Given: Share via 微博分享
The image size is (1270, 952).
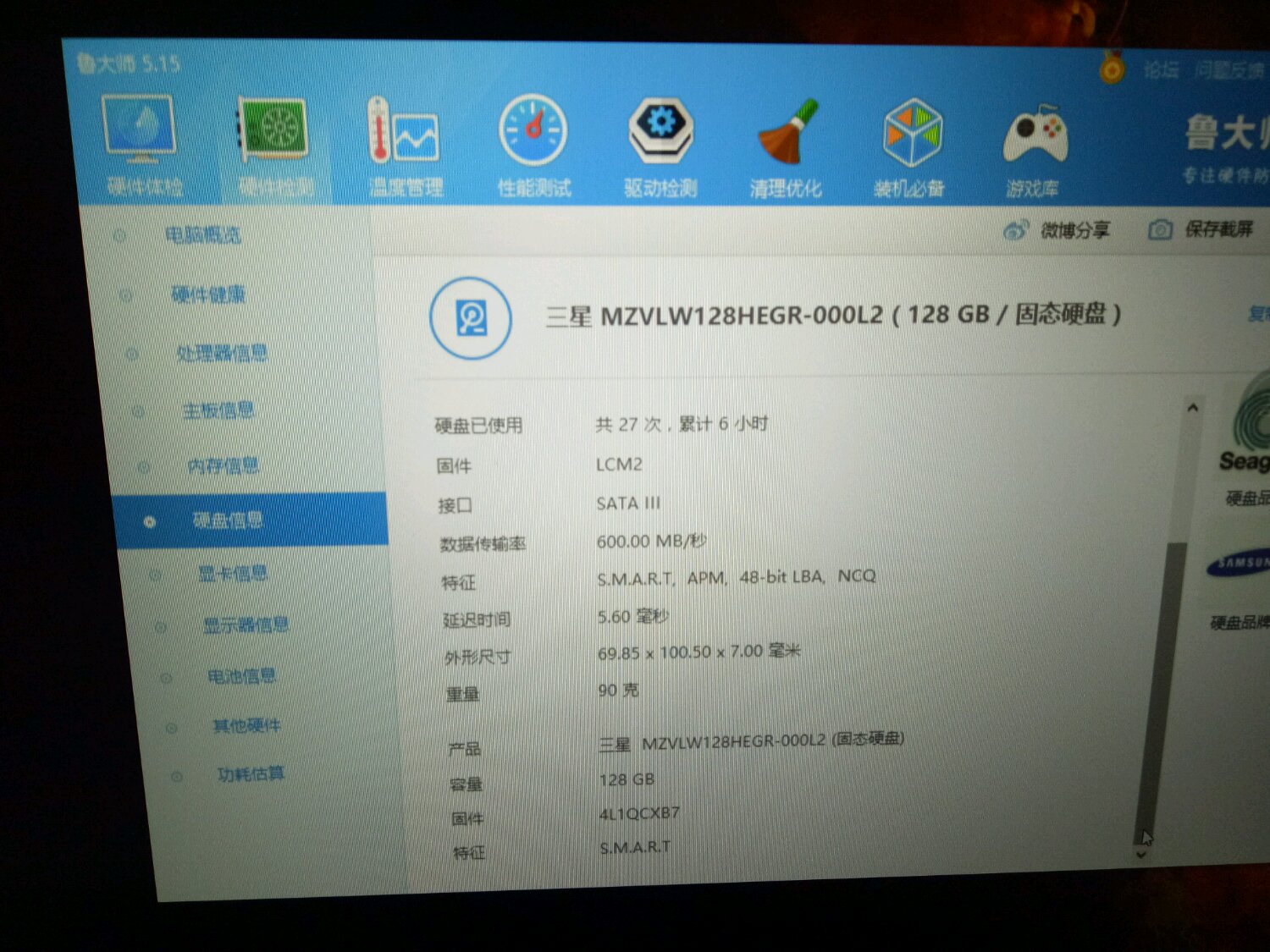Looking at the screenshot, I should coord(1057,229).
